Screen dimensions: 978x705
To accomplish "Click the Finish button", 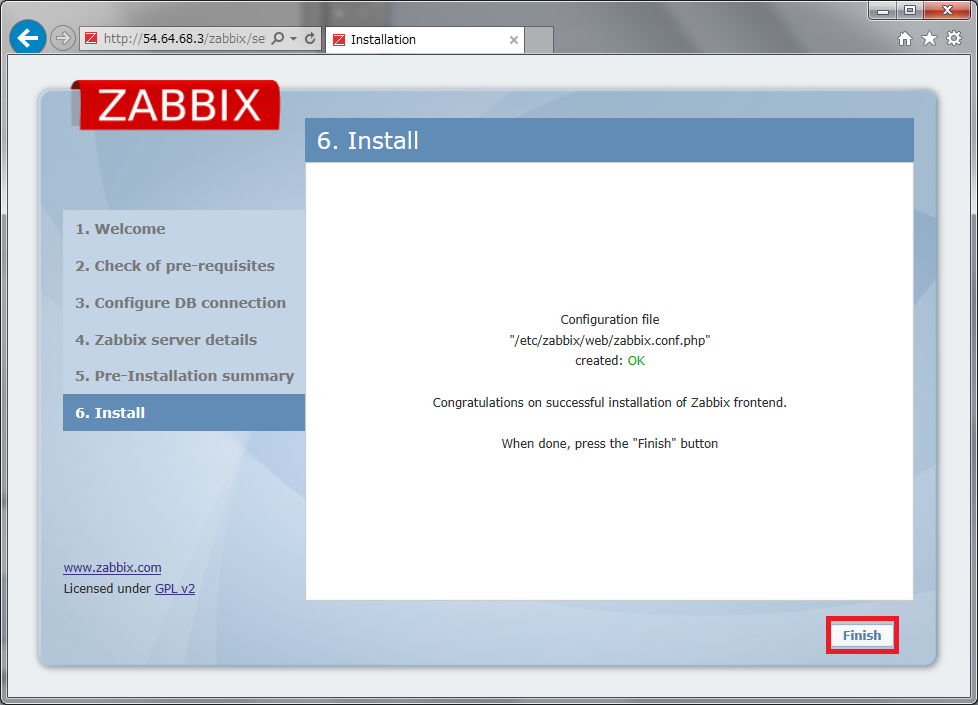I will [862, 635].
